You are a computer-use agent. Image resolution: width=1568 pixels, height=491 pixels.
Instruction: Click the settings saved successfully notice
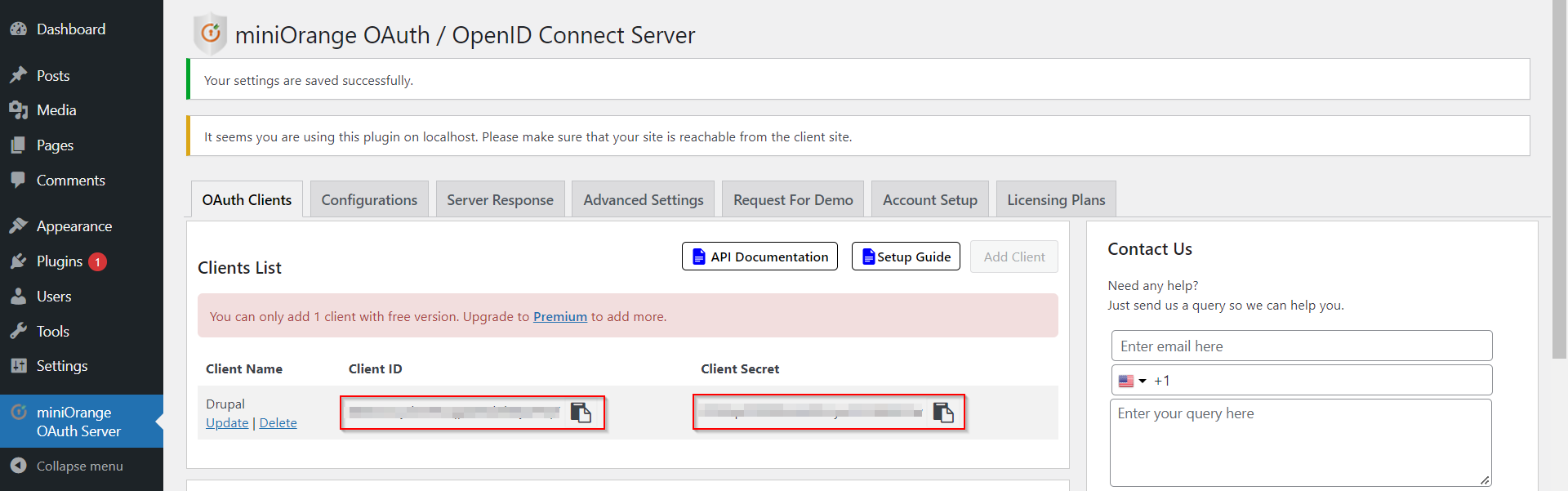(858, 79)
